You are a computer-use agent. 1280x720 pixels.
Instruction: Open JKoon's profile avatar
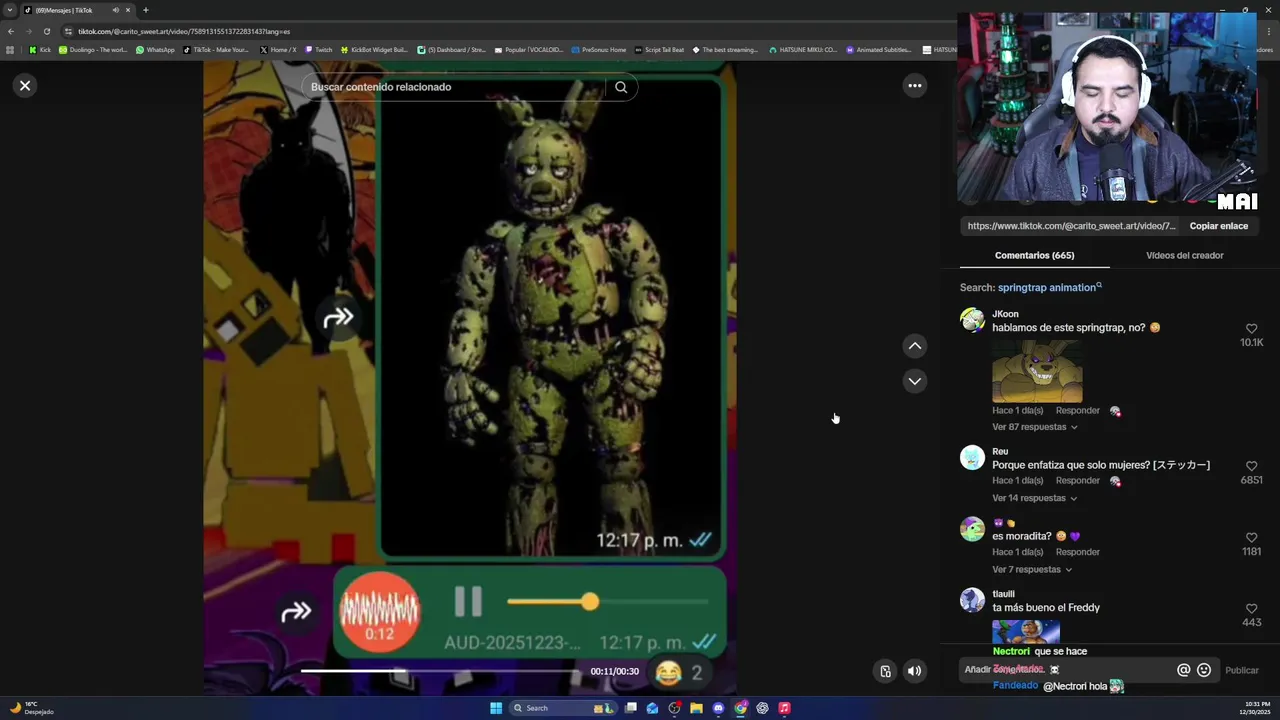pyautogui.click(x=972, y=320)
